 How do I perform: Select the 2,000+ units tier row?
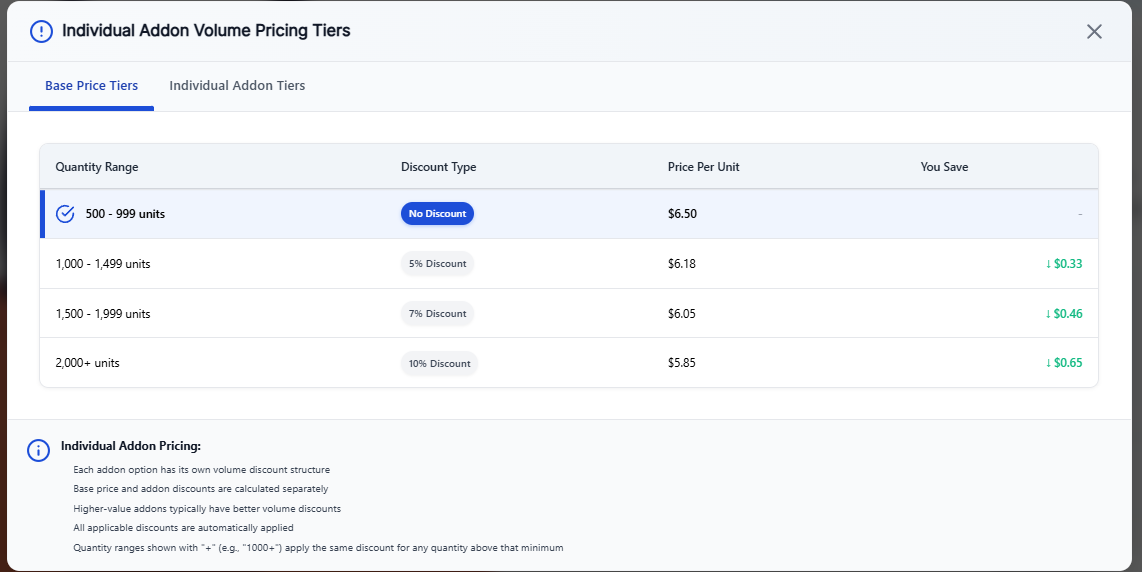coord(88,363)
